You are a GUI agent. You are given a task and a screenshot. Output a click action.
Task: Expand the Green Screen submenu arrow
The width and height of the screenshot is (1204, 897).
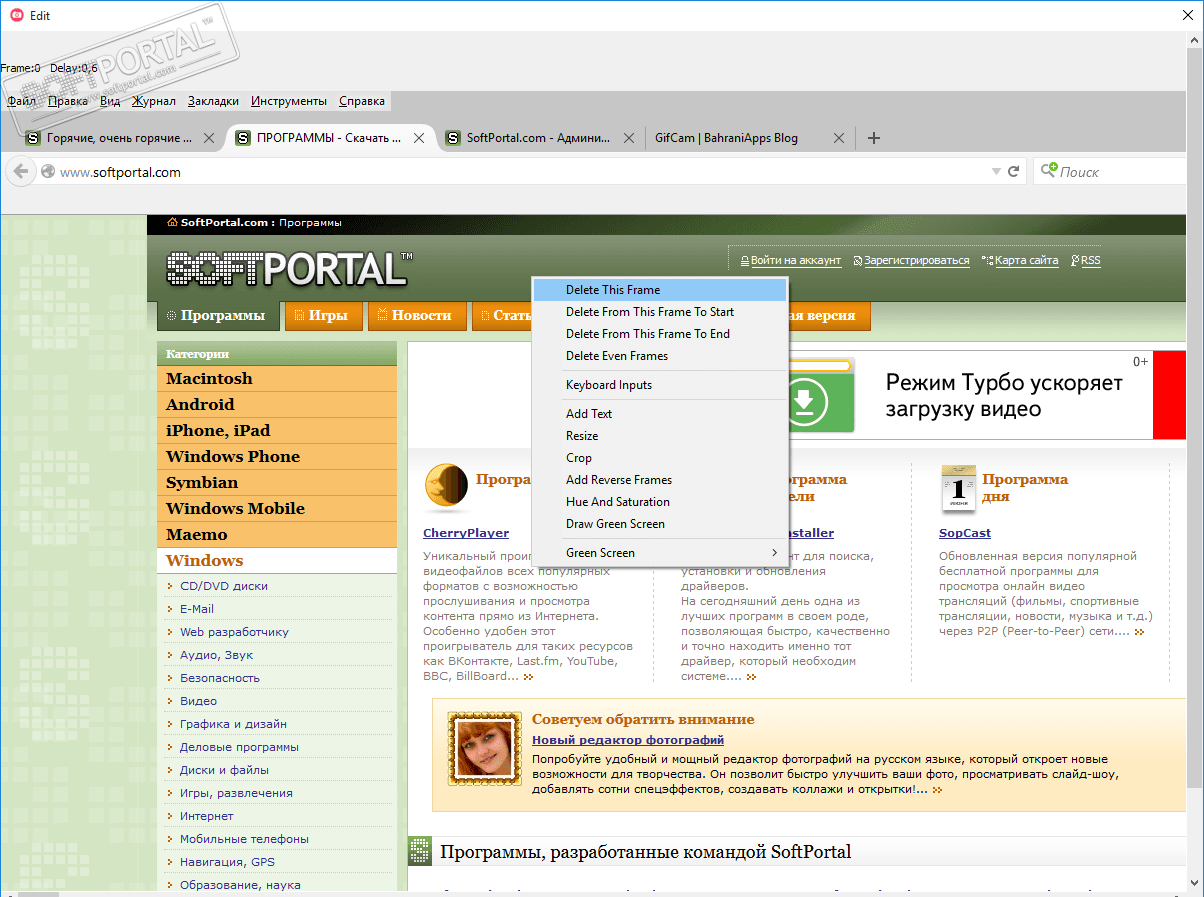[774, 553]
